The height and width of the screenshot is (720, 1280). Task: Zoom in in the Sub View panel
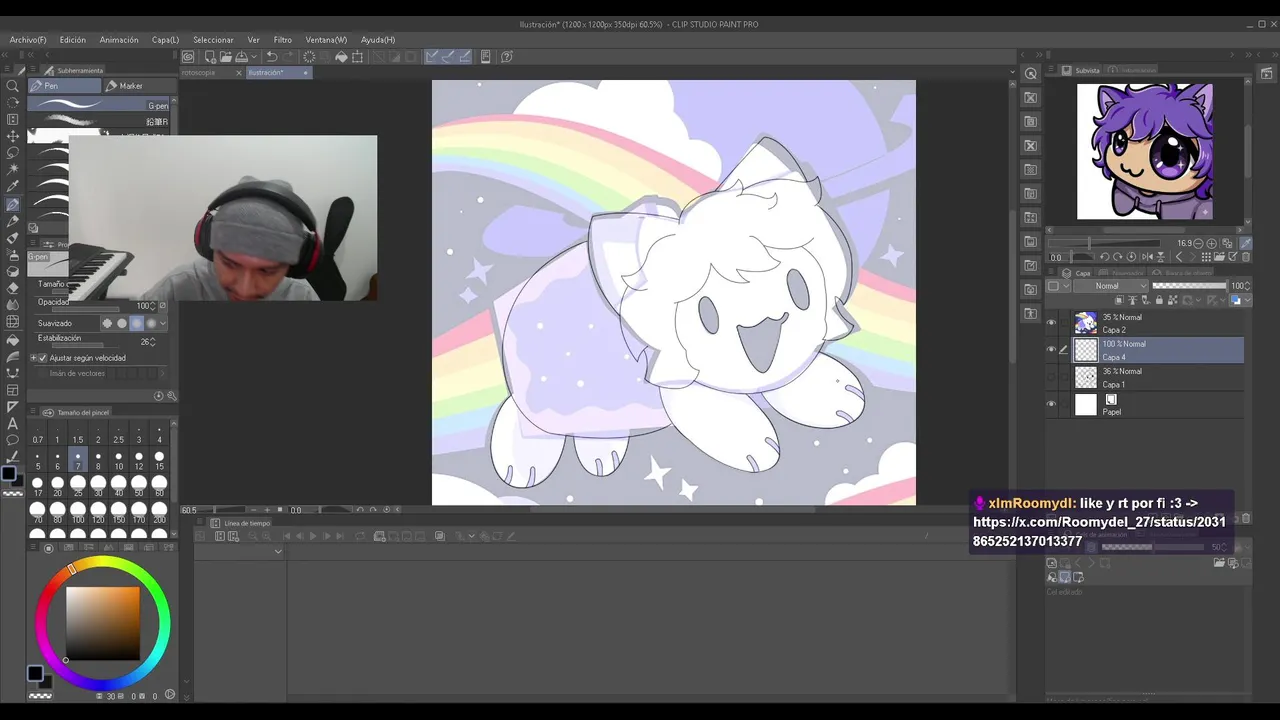pos(1212,243)
